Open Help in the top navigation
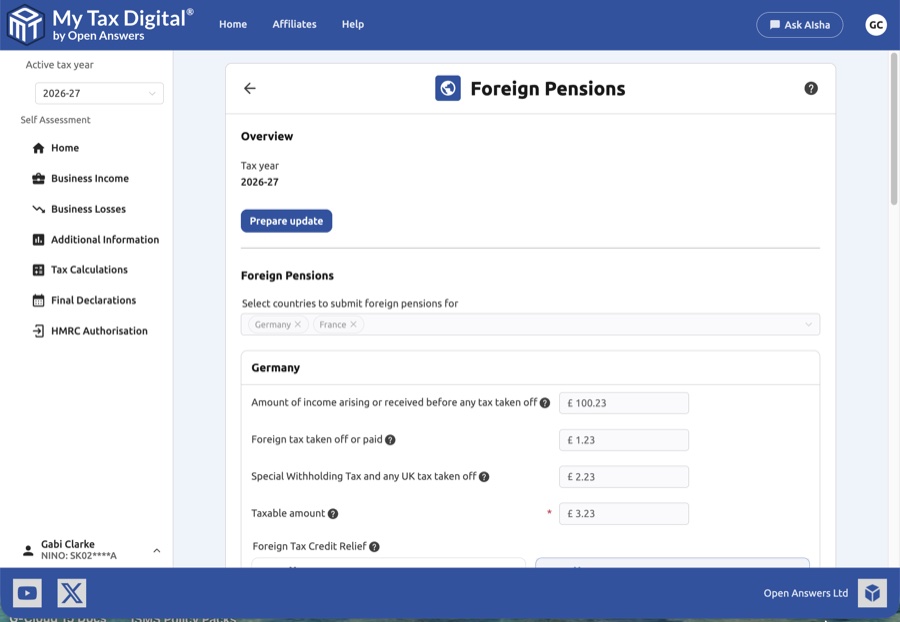 [352, 24]
